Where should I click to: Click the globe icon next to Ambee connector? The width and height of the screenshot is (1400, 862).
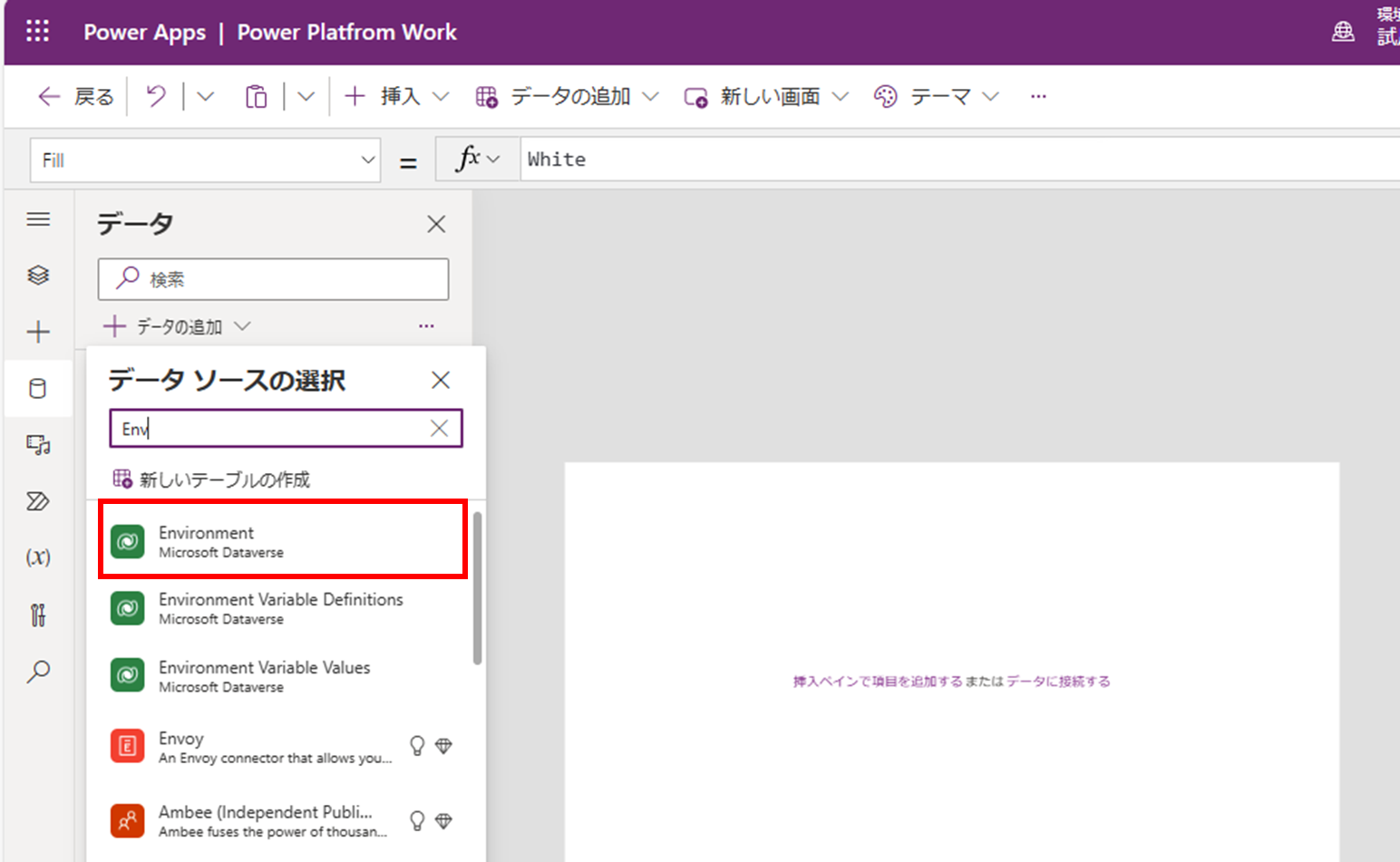444,820
